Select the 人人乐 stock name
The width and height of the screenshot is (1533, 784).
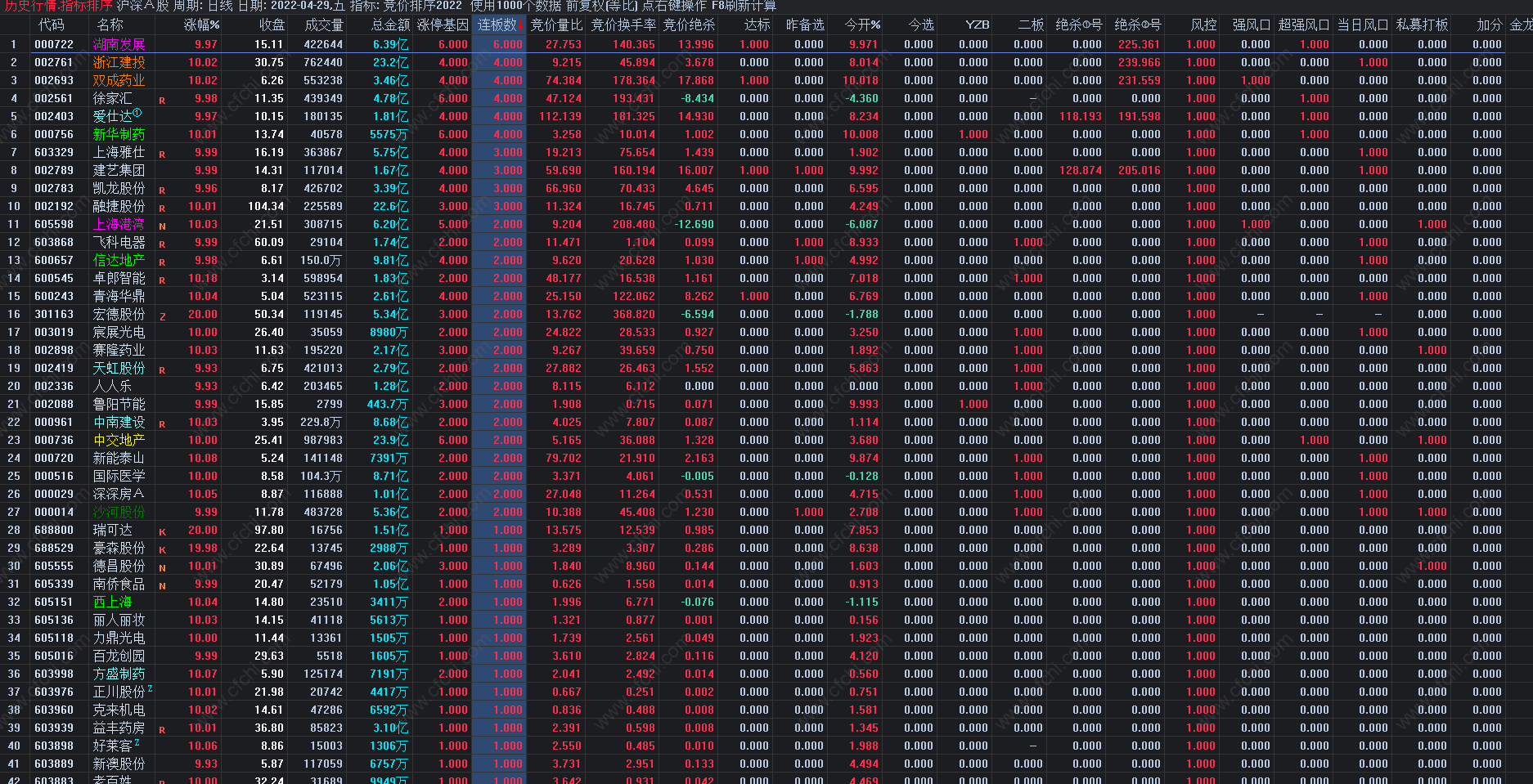[x=112, y=386]
